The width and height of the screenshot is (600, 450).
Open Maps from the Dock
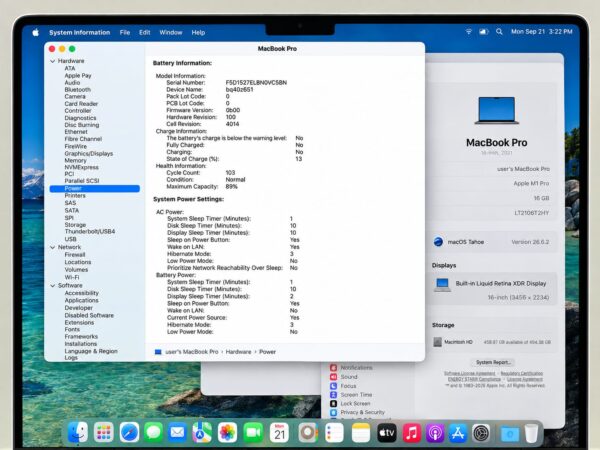pyautogui.click(x=202, y=433)
